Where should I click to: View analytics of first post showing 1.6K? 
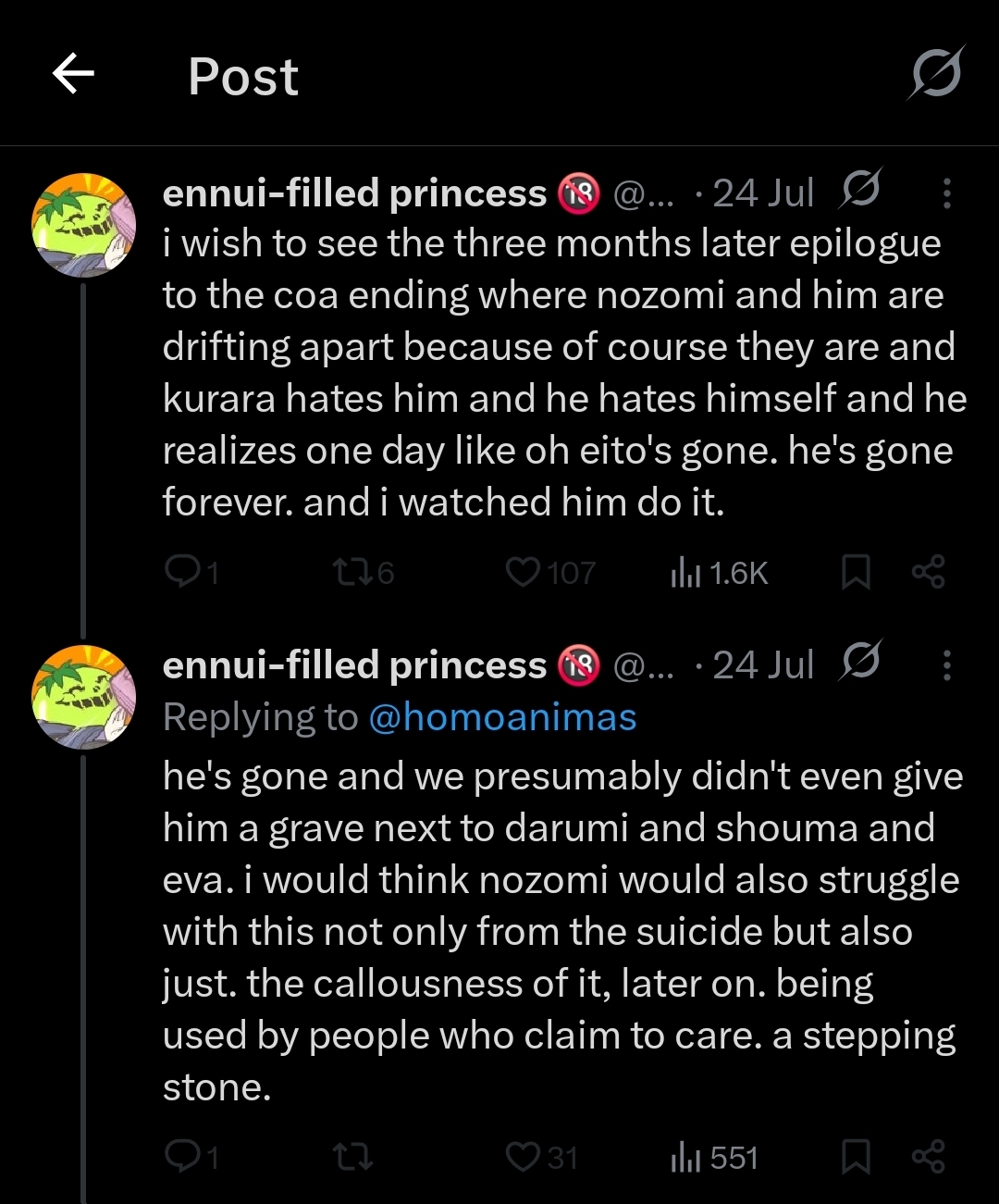pos(685,573)
